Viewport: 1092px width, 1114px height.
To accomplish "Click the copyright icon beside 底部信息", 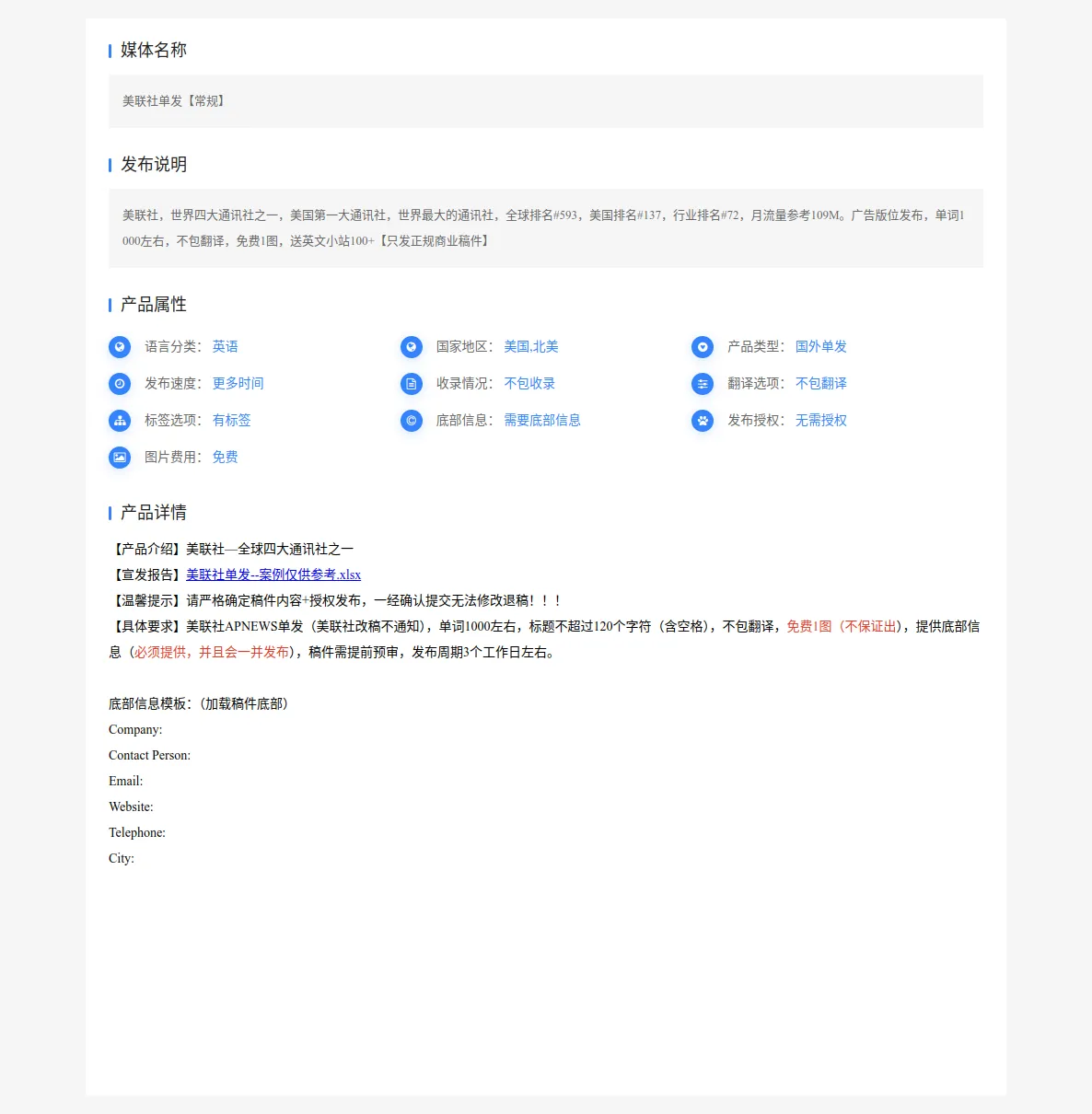I will point(412,421).
